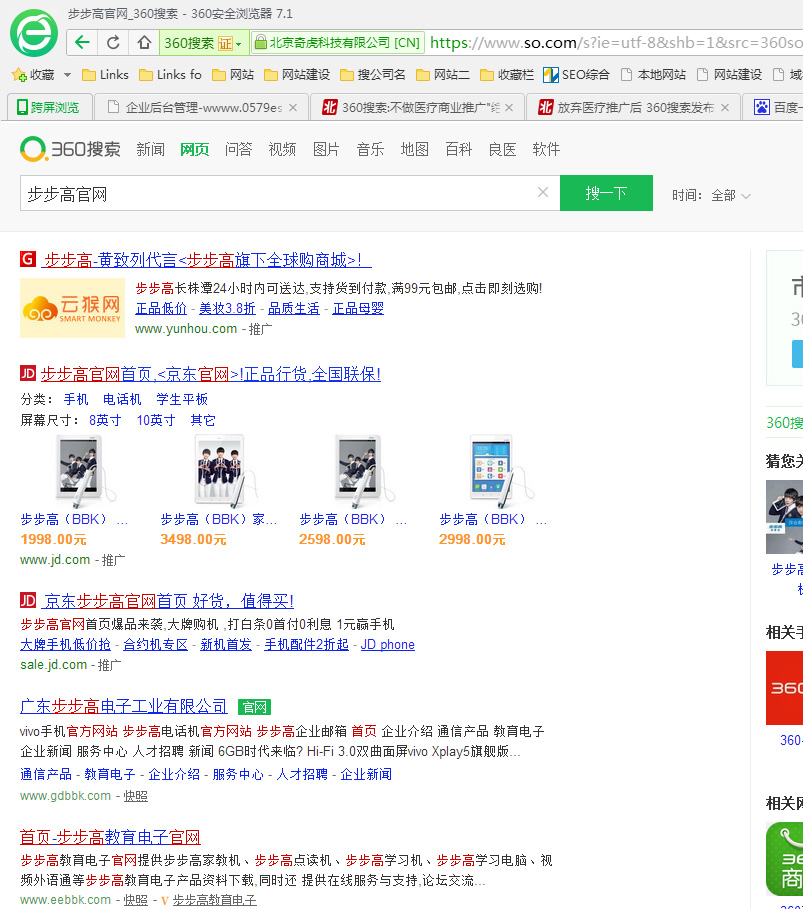The height and width of the screenshot is (909, 803).
Task: Open 广东步步高电子工业有限公司 result link
Action: coord(123,706)
